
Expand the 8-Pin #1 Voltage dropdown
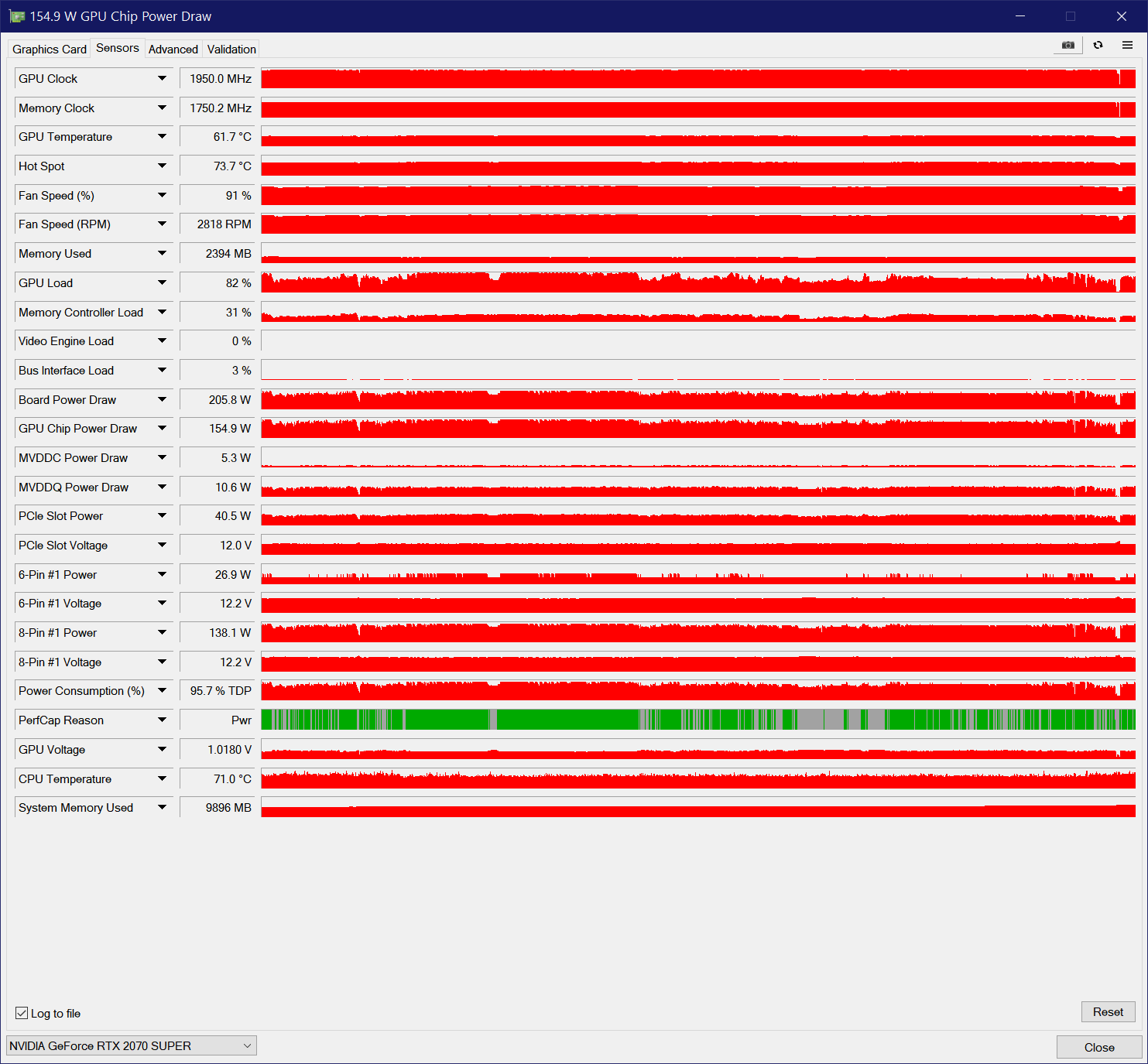tap(162, 662)
